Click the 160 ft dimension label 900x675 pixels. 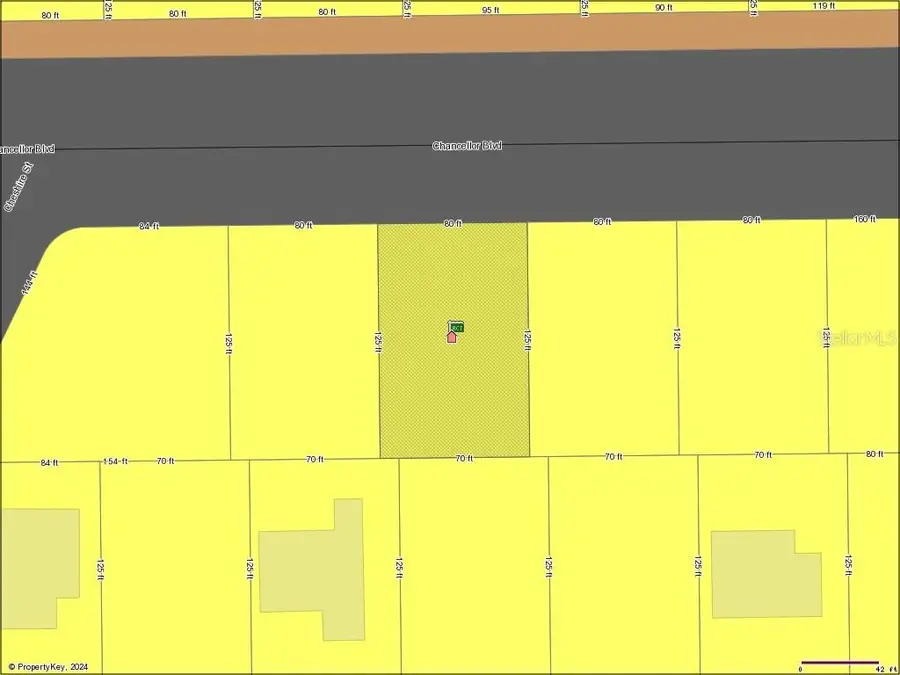point(865,219)
